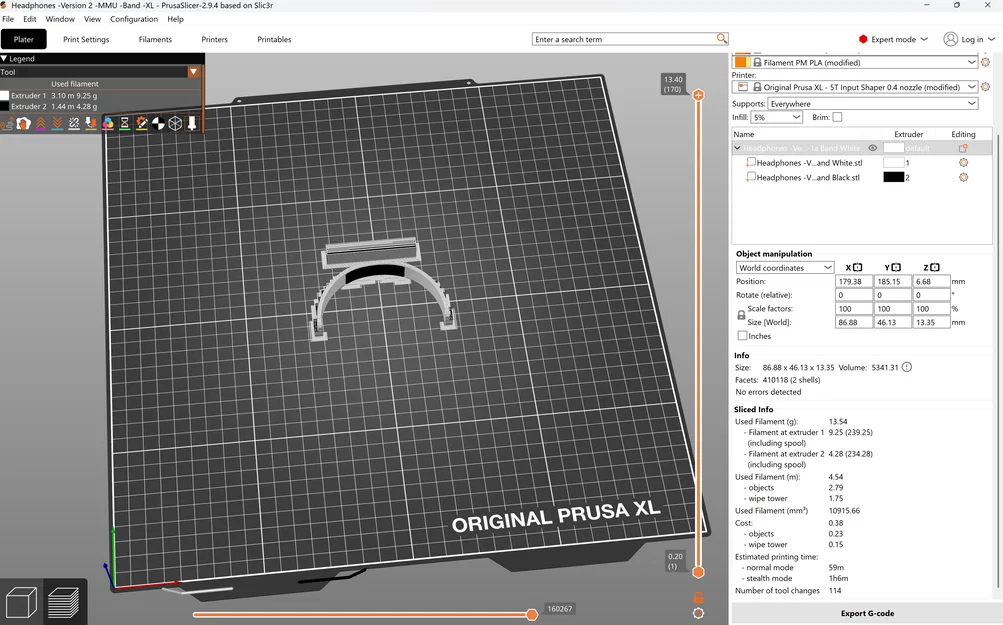
Task: Click Z-axis mirror icon
Action: tap(935, 267)
